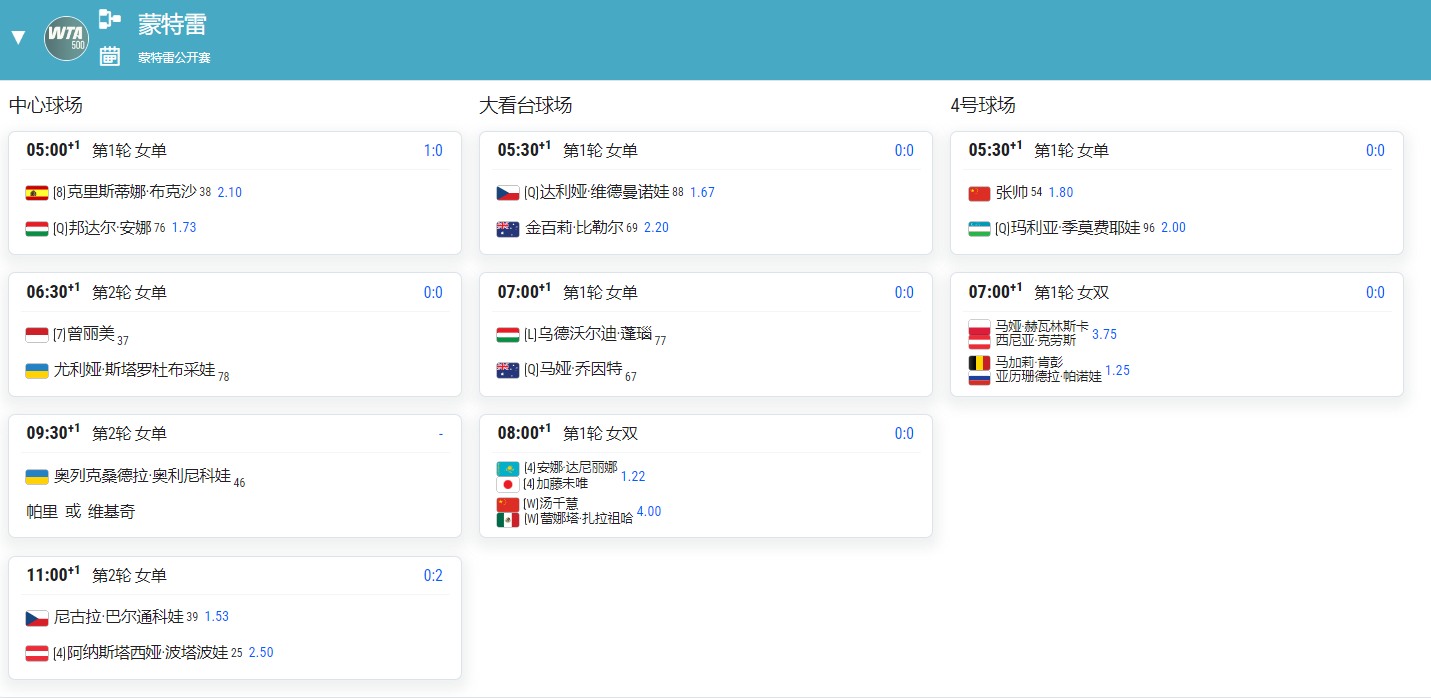Select odds 1.22 for 达尼丽娜/加藤未唯 pair

point(634,476)
